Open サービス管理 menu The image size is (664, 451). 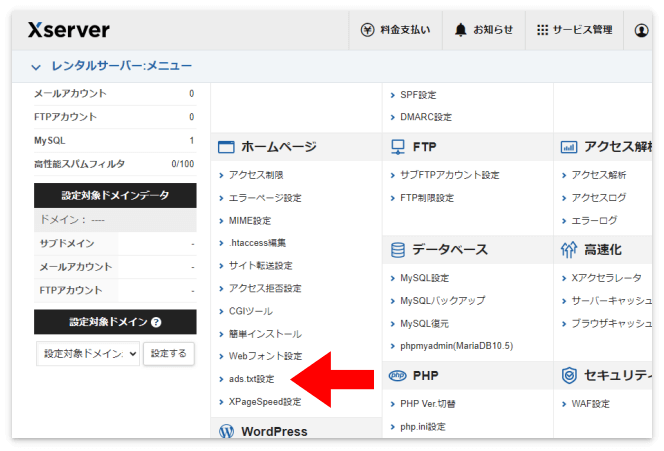pos(582,30)
